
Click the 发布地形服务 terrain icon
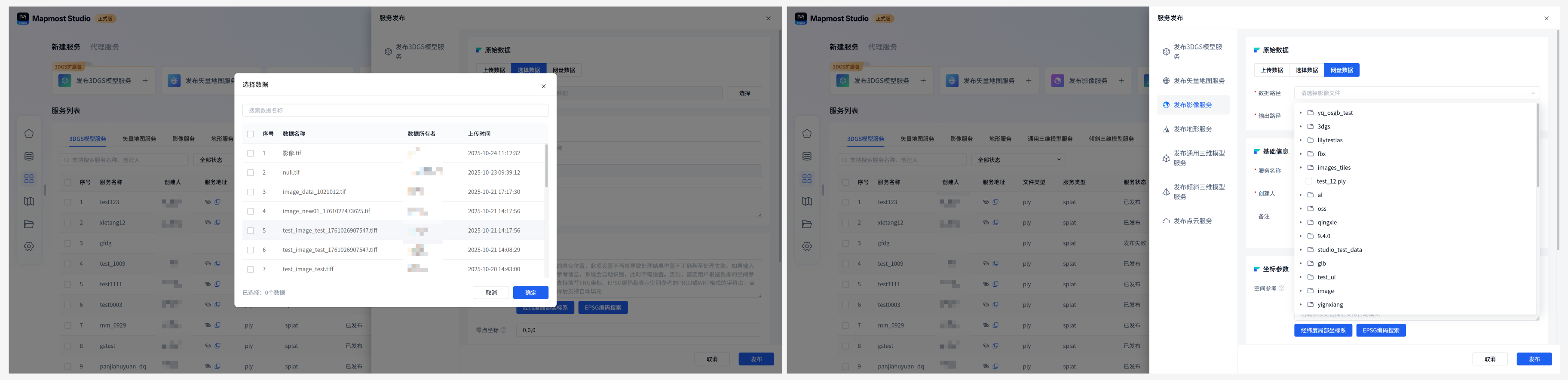point(1166,129)
